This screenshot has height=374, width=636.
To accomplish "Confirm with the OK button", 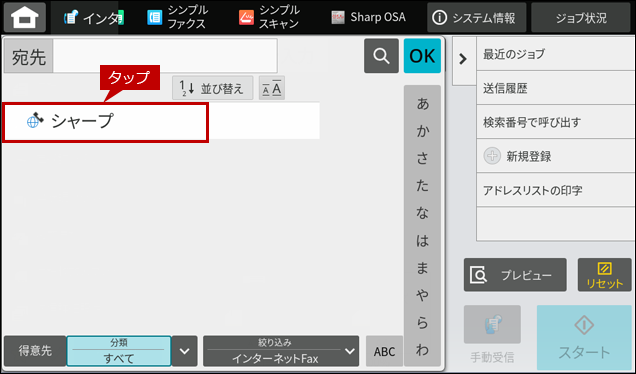I will (x=422, y=56).
